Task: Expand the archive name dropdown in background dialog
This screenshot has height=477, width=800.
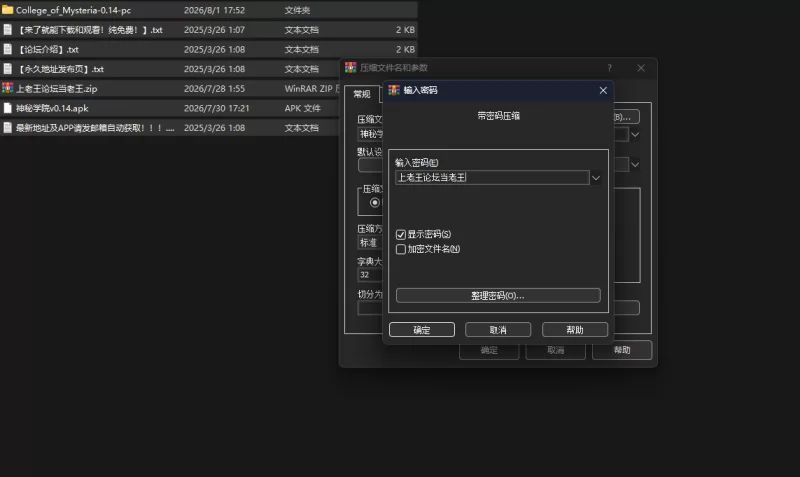Action: click(x=635, y=135)
